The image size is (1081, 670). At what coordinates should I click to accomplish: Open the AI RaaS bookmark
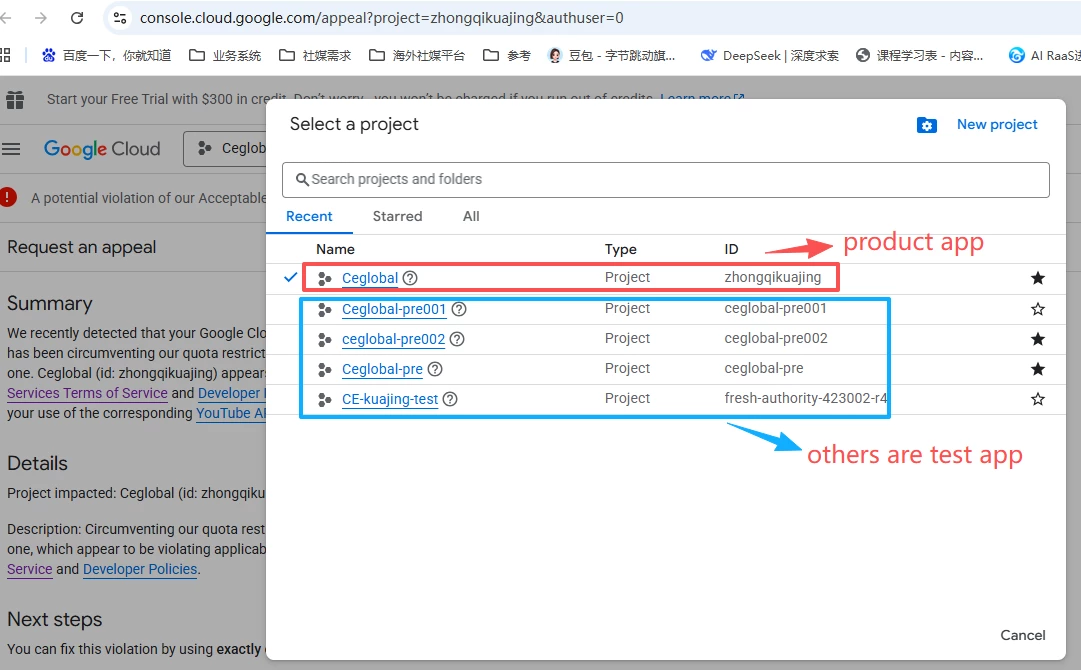coord(1044,55)
